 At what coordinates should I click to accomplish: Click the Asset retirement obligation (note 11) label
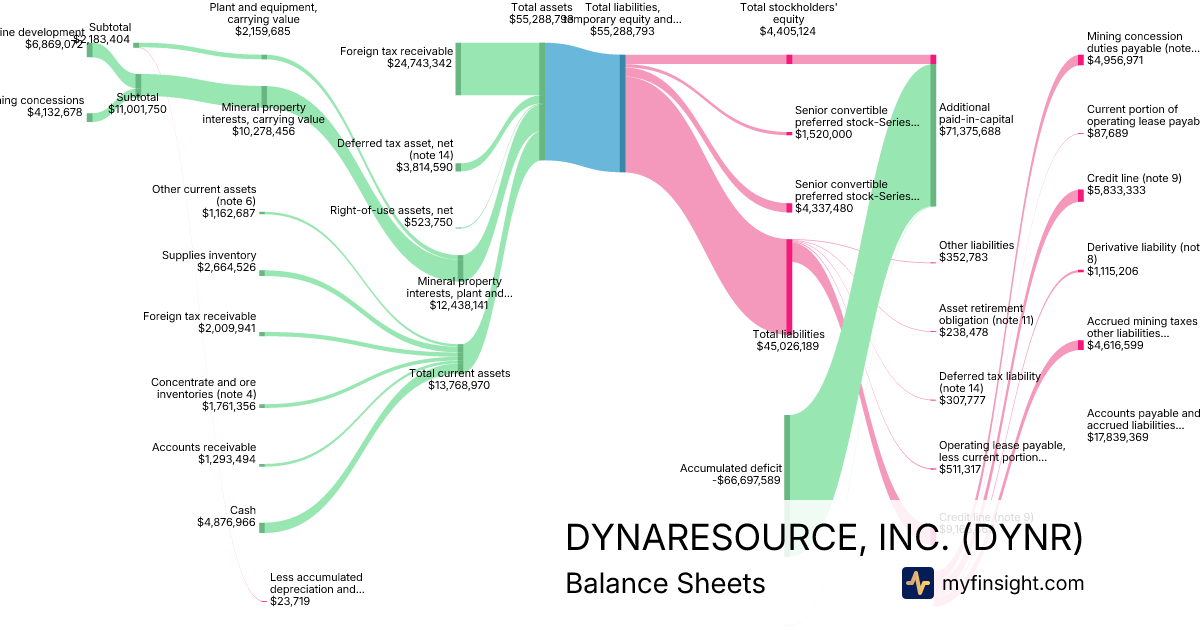click(x=986, y=320)
